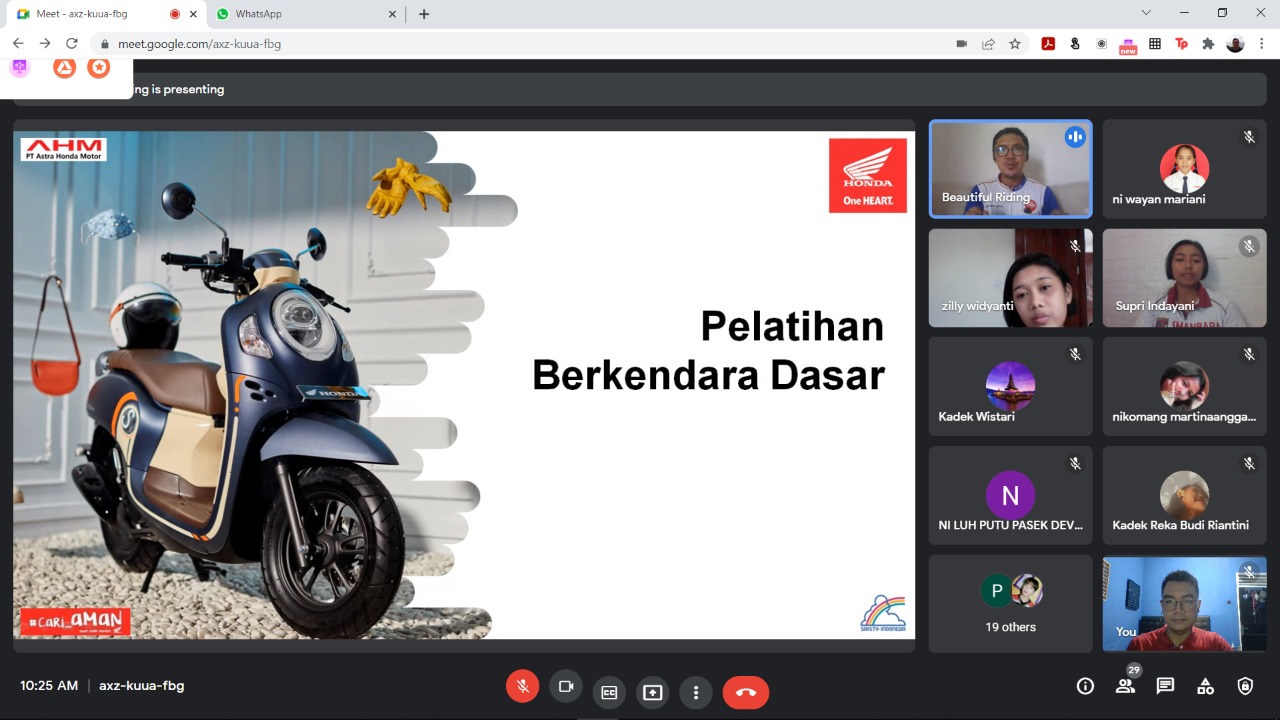View site information lock icon
Screen dimensions: 1280x720
tap(104, 44)
